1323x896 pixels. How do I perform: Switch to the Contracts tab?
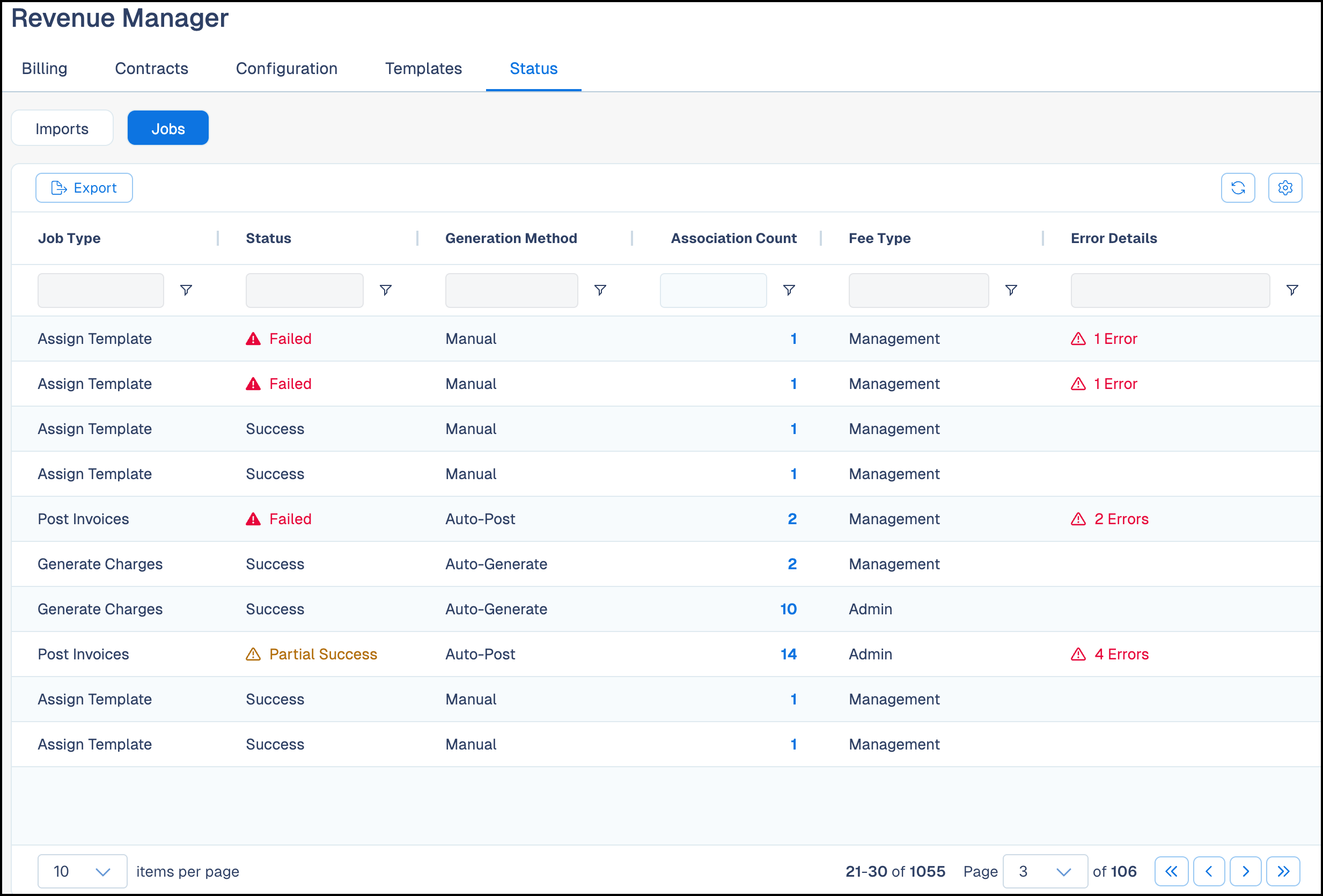pos(151,68)
